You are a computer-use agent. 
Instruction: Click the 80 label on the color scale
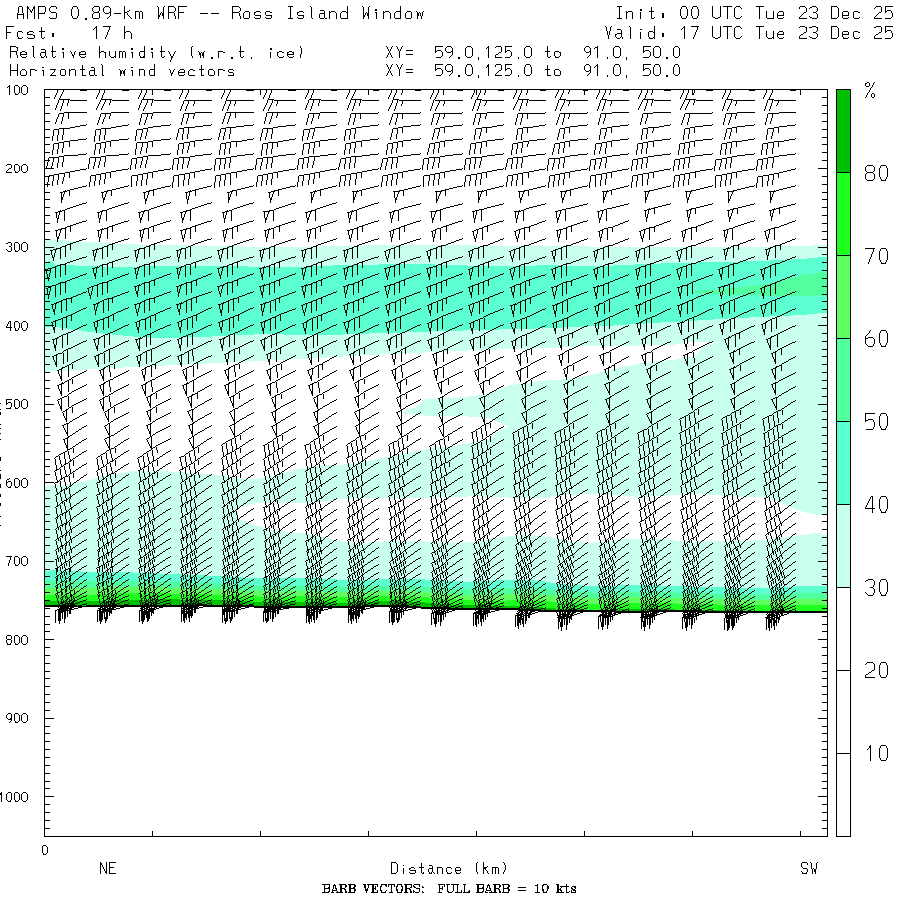tap(876, 173)
